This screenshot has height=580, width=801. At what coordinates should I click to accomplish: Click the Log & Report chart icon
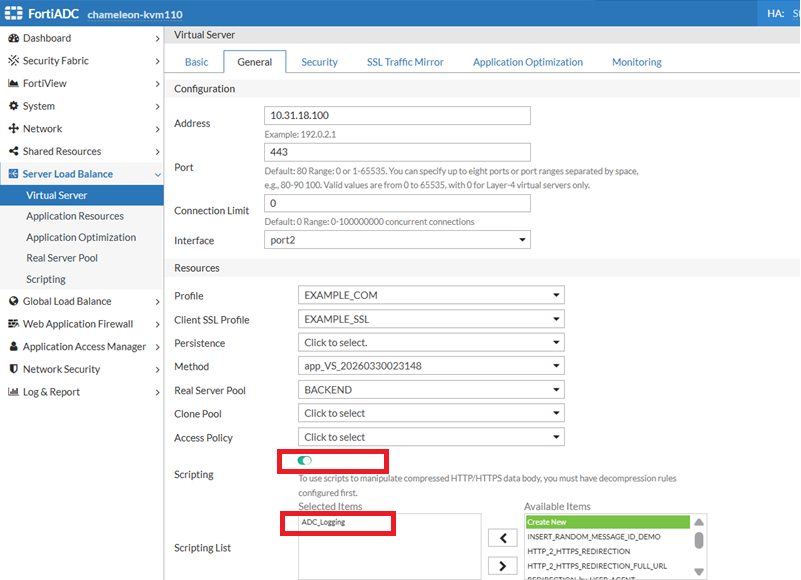[14, 392]
